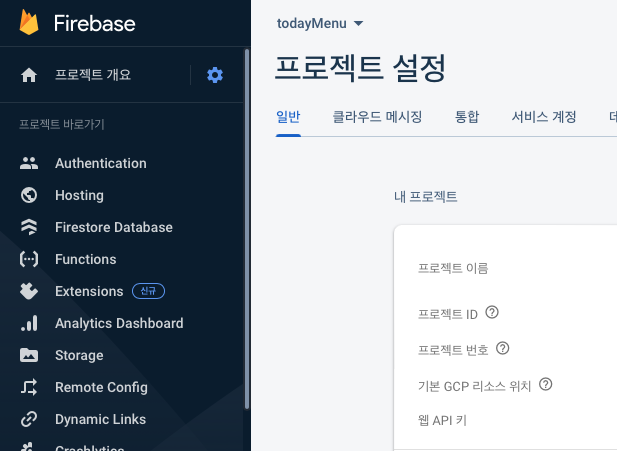617x451 pixels.
Task: Open Authentication in the sidebar
Action: [101, 163]
